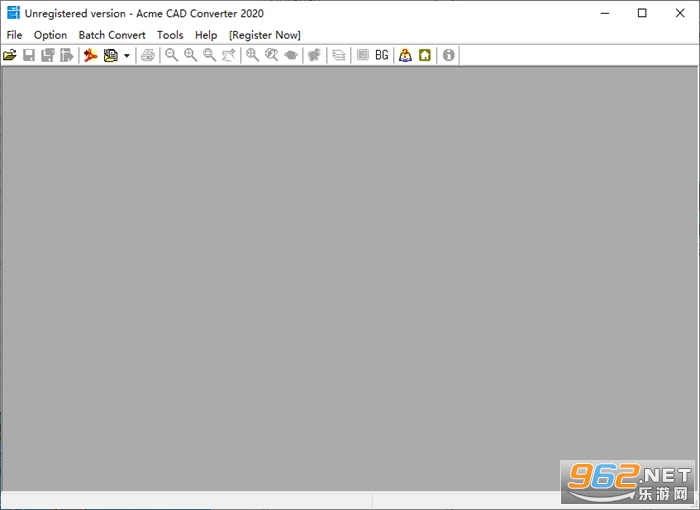Click the Open file folder icon
700x510 pixels.
(10, 55)
